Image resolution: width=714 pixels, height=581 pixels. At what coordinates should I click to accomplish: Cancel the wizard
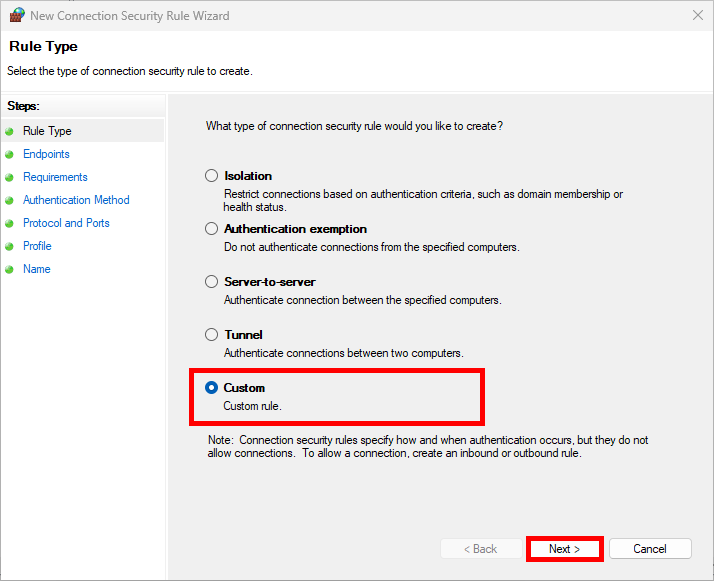(650, 549)
